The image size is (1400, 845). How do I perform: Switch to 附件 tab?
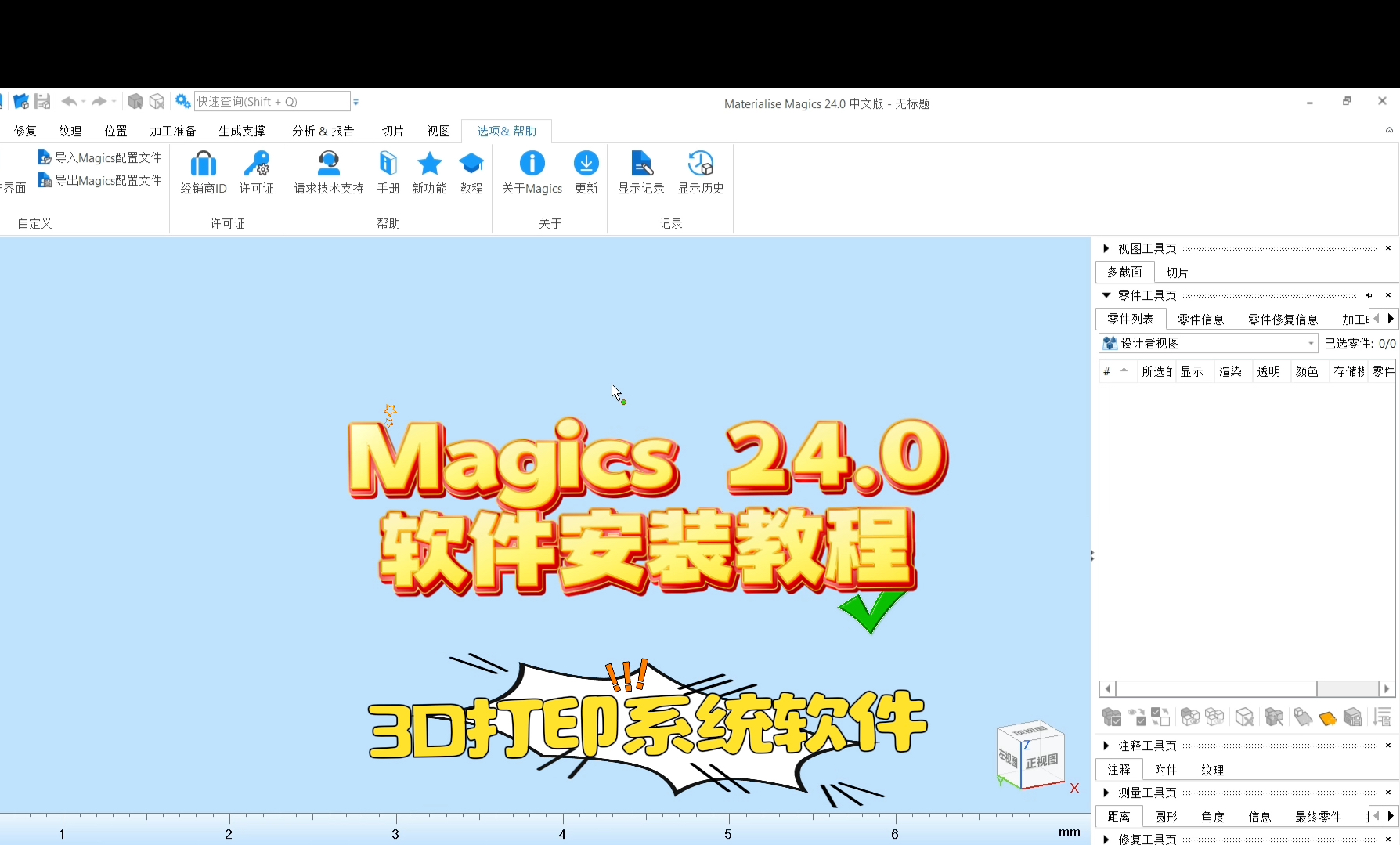(1166, 770)
